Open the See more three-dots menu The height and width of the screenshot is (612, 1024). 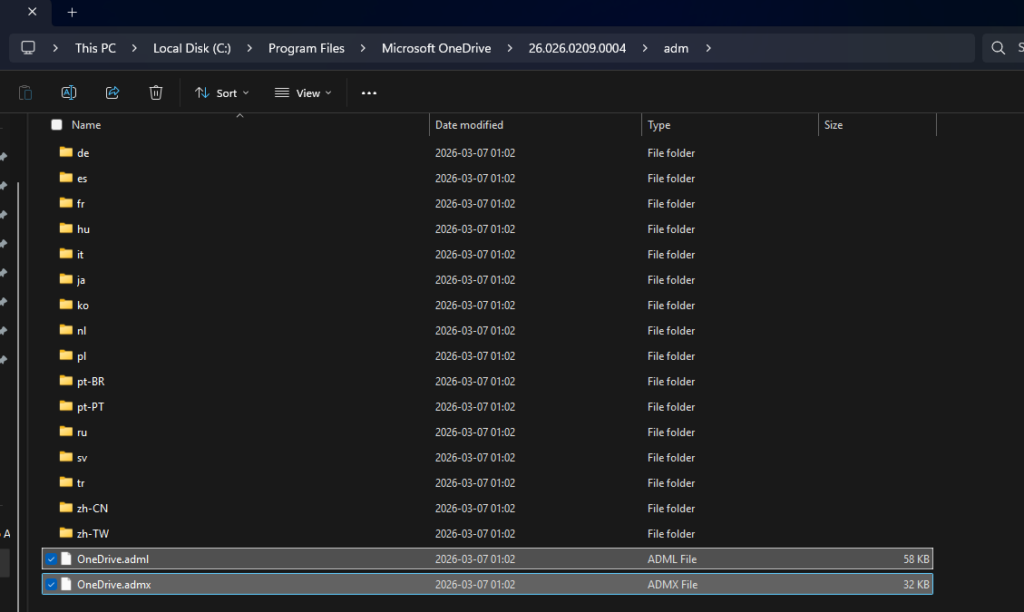pyautogui.click(x=369, y=93)
